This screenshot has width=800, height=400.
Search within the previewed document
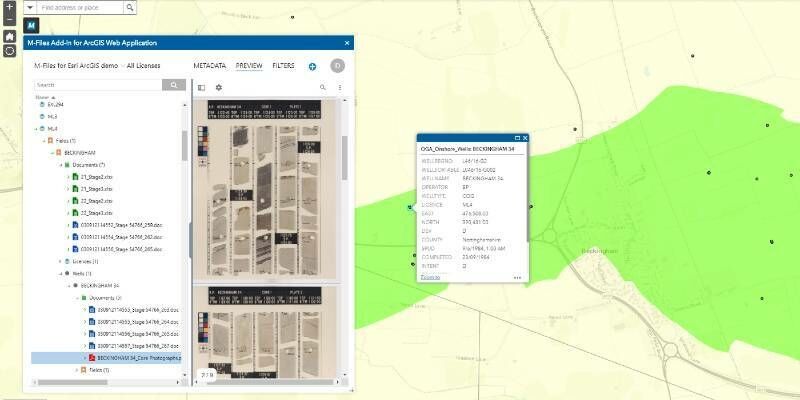[322, 88]
